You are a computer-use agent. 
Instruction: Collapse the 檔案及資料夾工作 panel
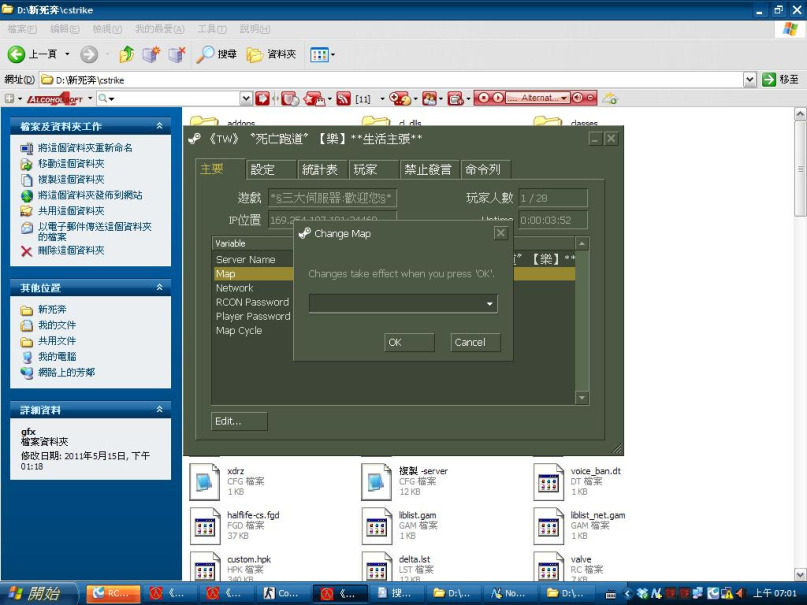click(x=160, y=126)
